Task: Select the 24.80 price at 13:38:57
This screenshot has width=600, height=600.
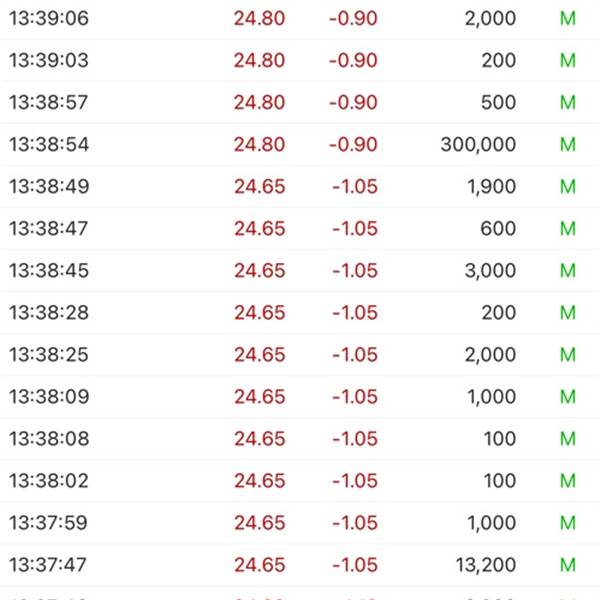Action: 259,103
